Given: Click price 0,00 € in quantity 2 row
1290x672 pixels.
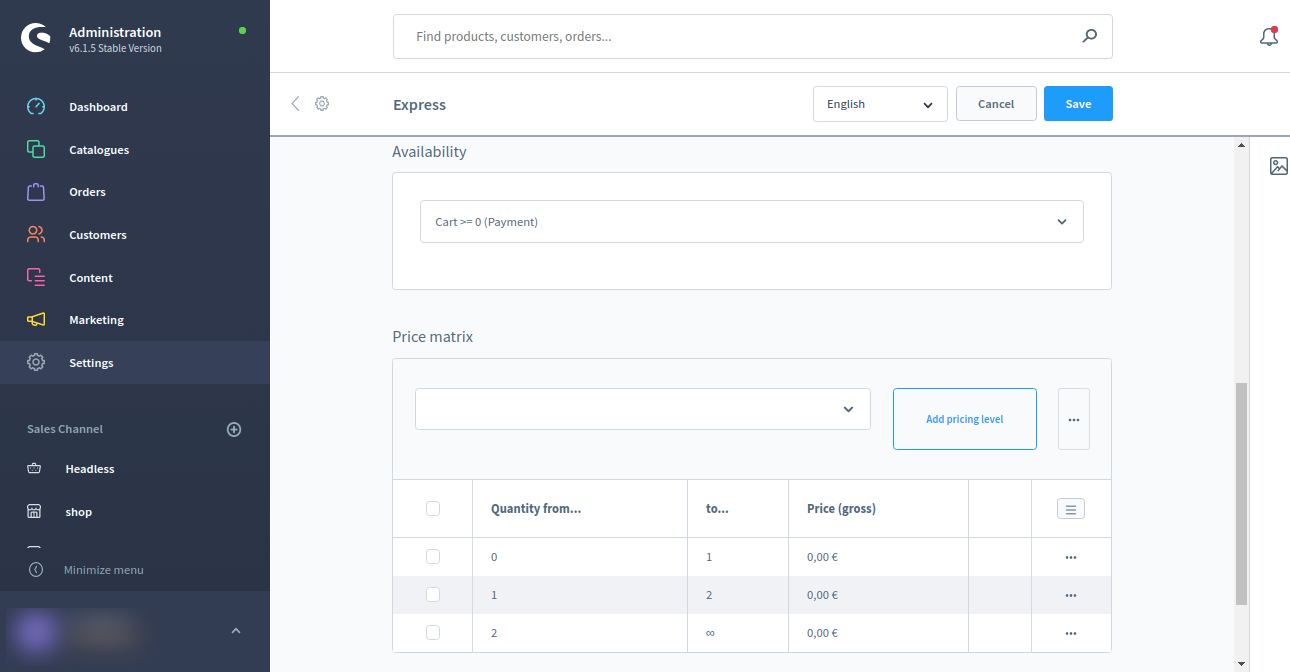Looking at the screenshot, I should [822, 633].
